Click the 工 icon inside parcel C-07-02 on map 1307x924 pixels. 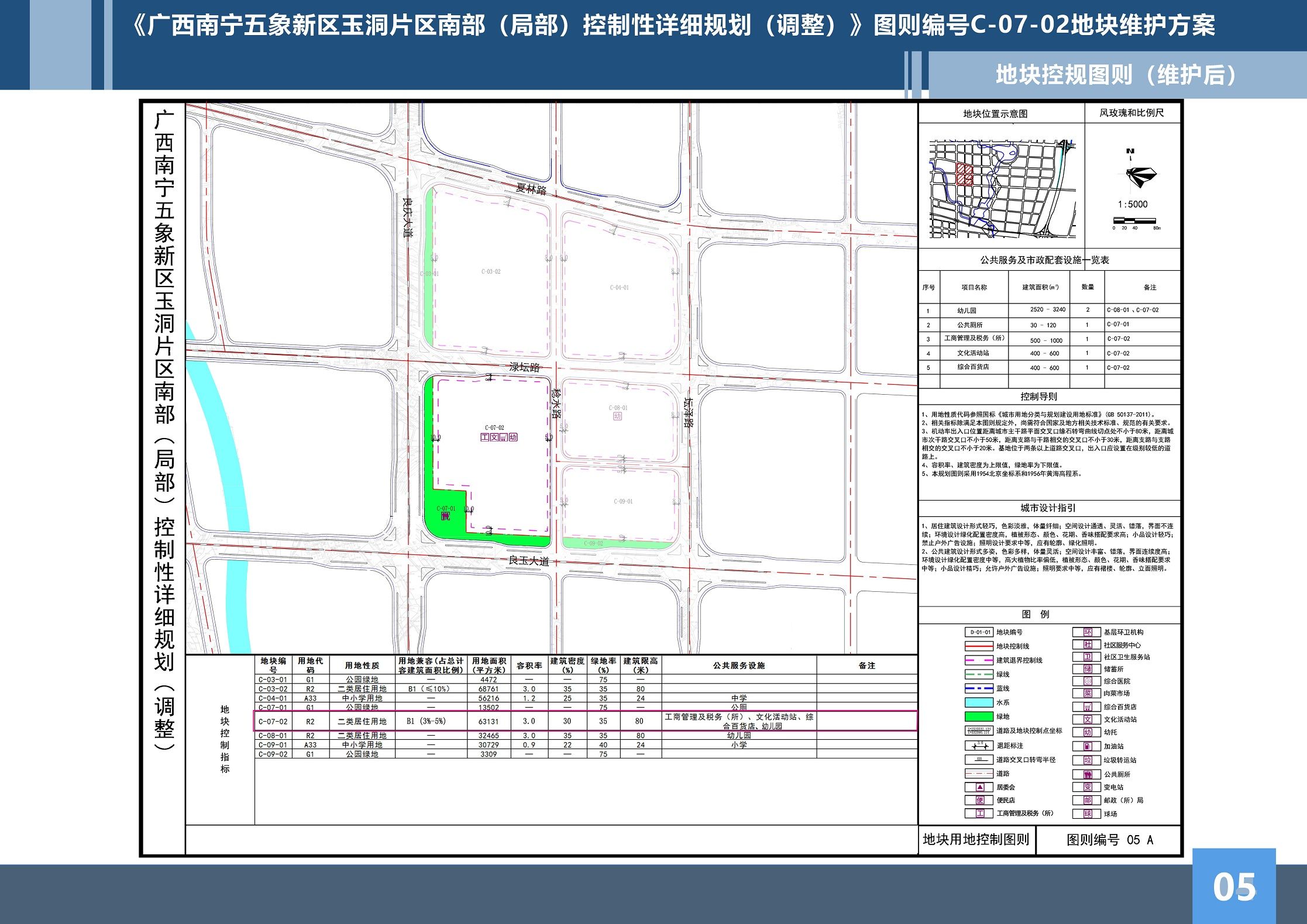484,437
